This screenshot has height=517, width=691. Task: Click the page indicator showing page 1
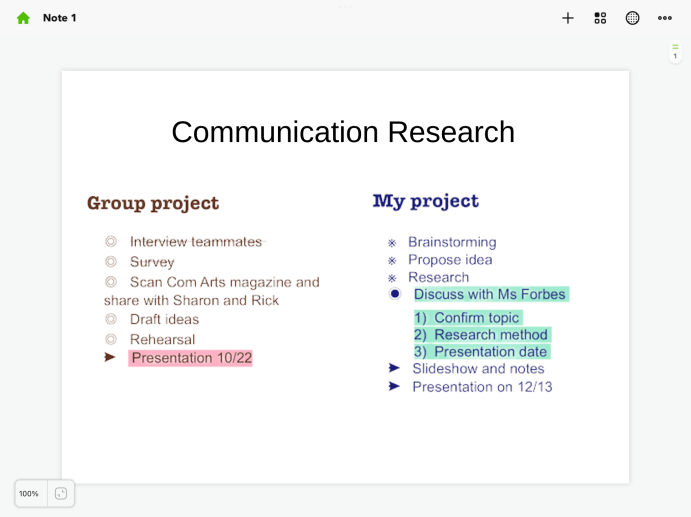pyautogui.click(x=675, y=52)
